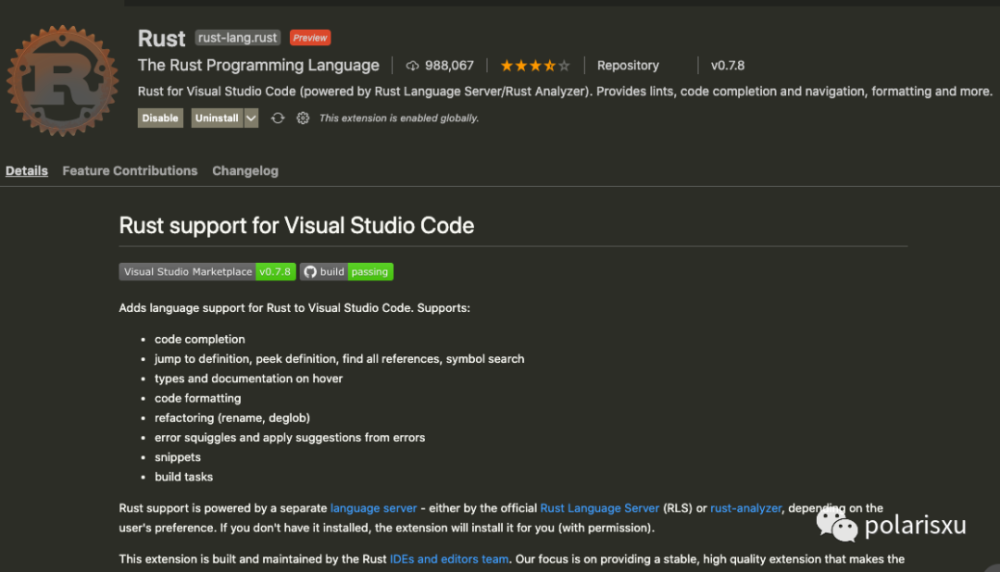The height and width of the screenshot is (572, 1000).
Task: Click the Visual Studio Marketplace v0.7.8 badge
Action: [x=207, y=272]
